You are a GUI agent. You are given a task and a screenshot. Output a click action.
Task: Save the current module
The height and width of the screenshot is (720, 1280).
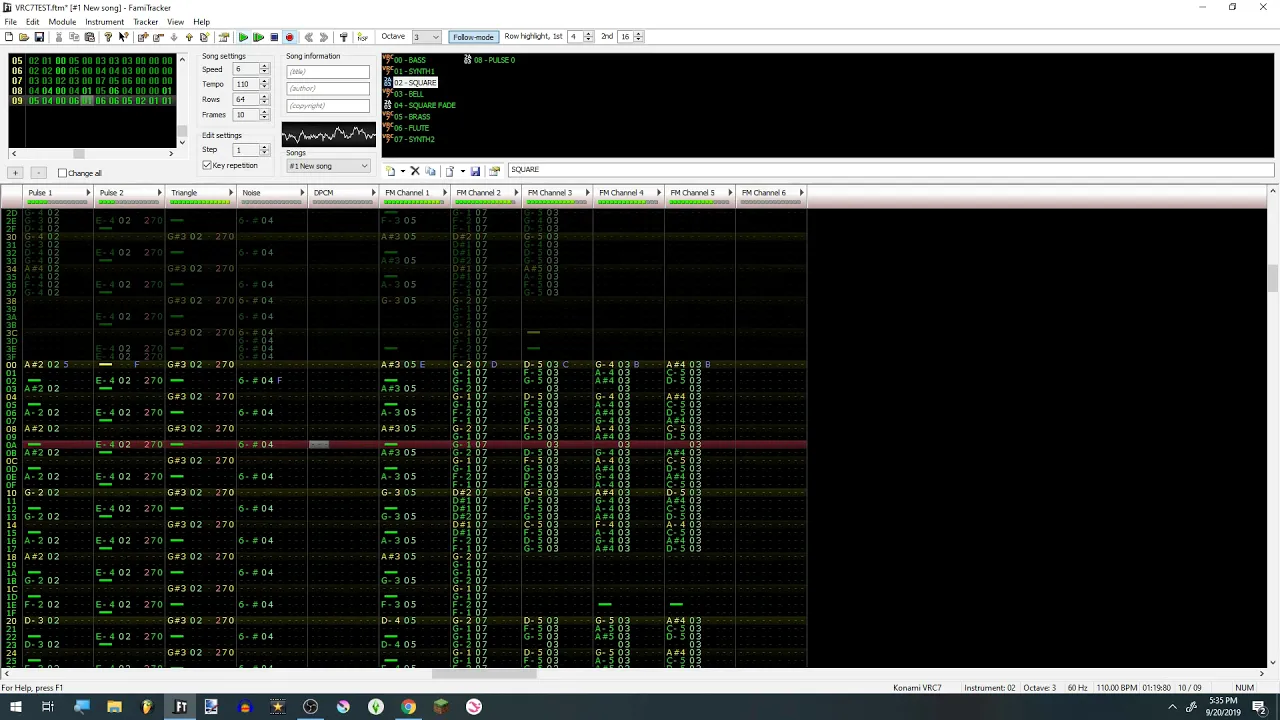[x=39, y=37]
